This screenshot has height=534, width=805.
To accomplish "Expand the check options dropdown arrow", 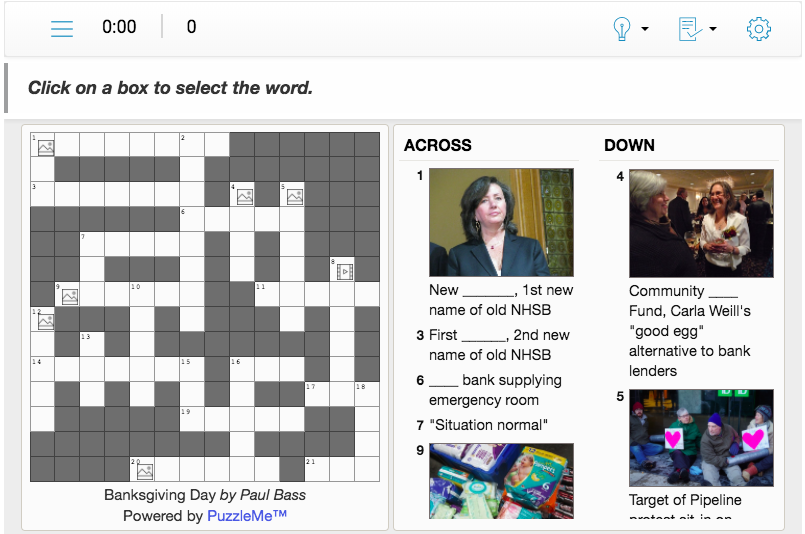I will tap(713, 29).
